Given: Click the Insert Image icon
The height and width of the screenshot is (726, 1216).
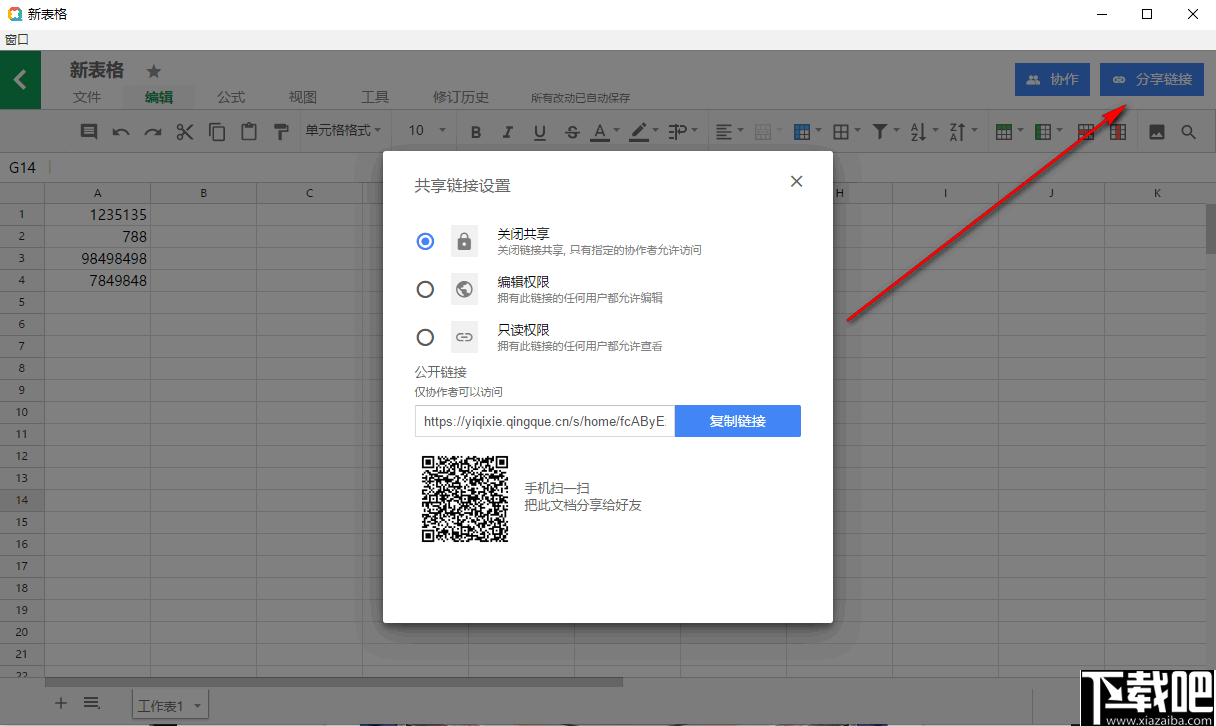Looking at the screenshot, I should (x=1155, y=131).
